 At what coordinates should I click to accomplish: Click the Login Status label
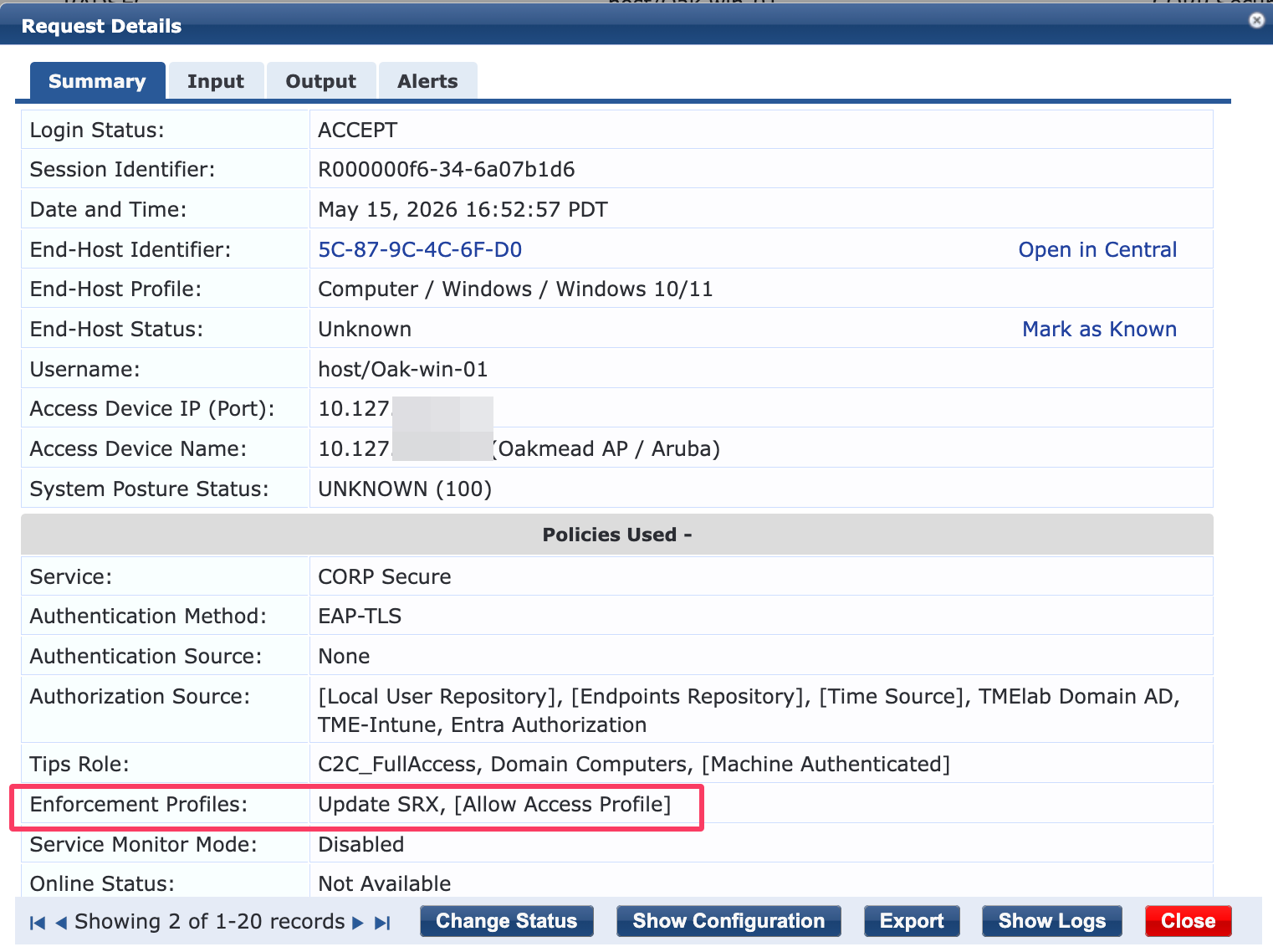click(x=97, y=130)
